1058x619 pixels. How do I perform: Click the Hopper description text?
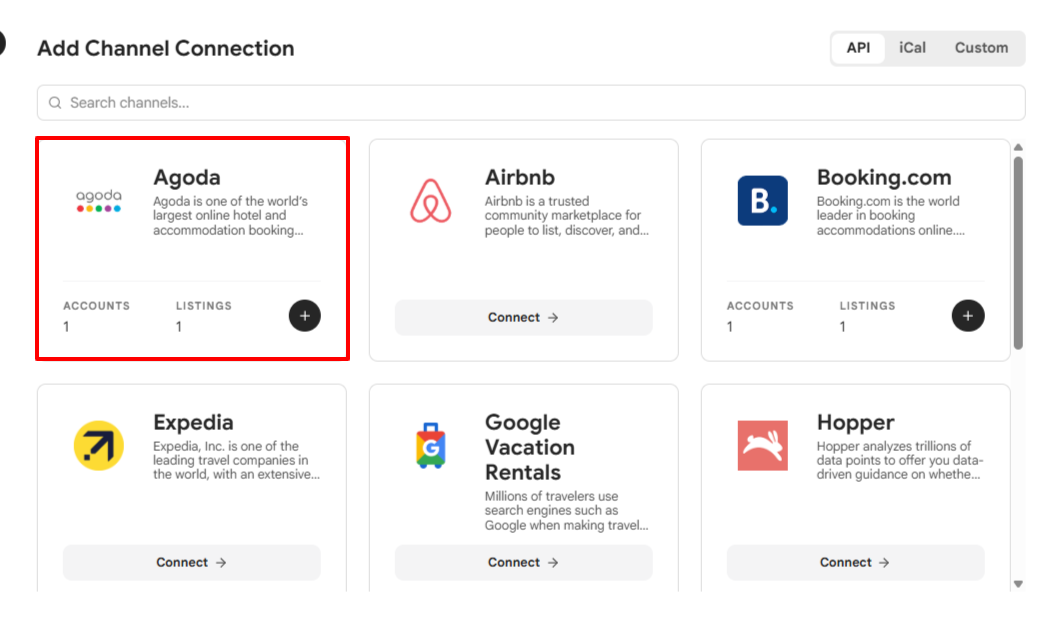(900, 460)
